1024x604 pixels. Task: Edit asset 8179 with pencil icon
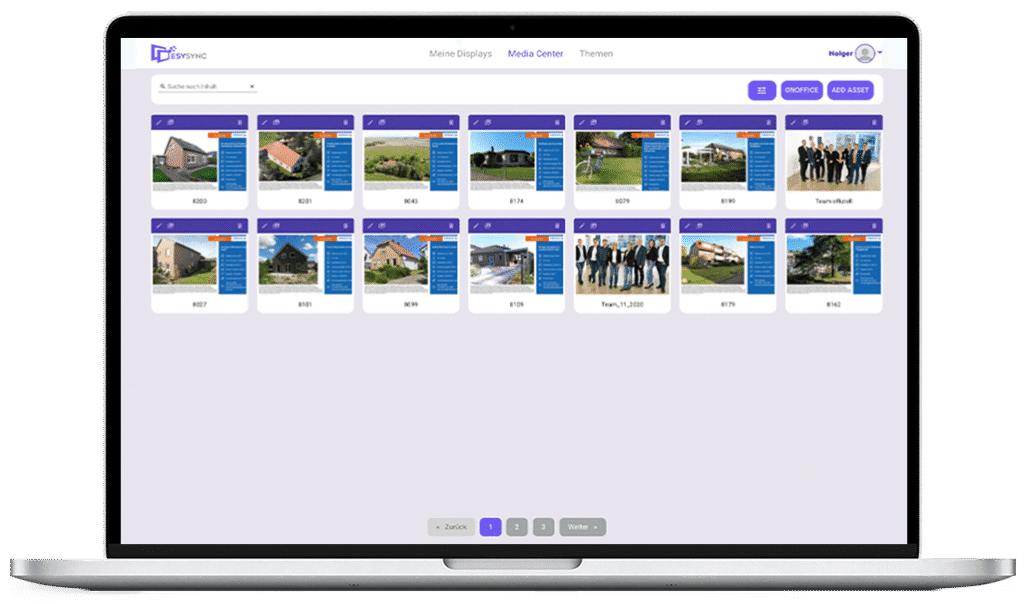[x=688, y=225]
